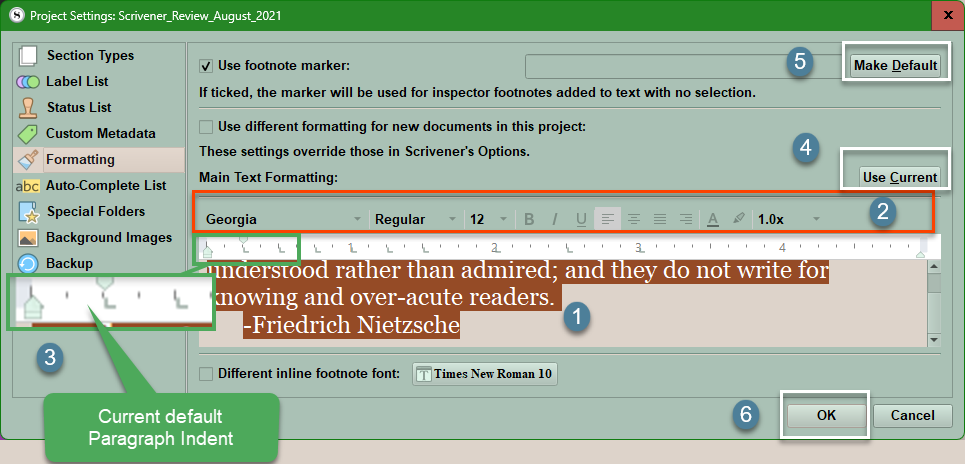Viewport: 965px width, 464px height.
Task: Toggle italic formatting
Action: pos(555,219)
